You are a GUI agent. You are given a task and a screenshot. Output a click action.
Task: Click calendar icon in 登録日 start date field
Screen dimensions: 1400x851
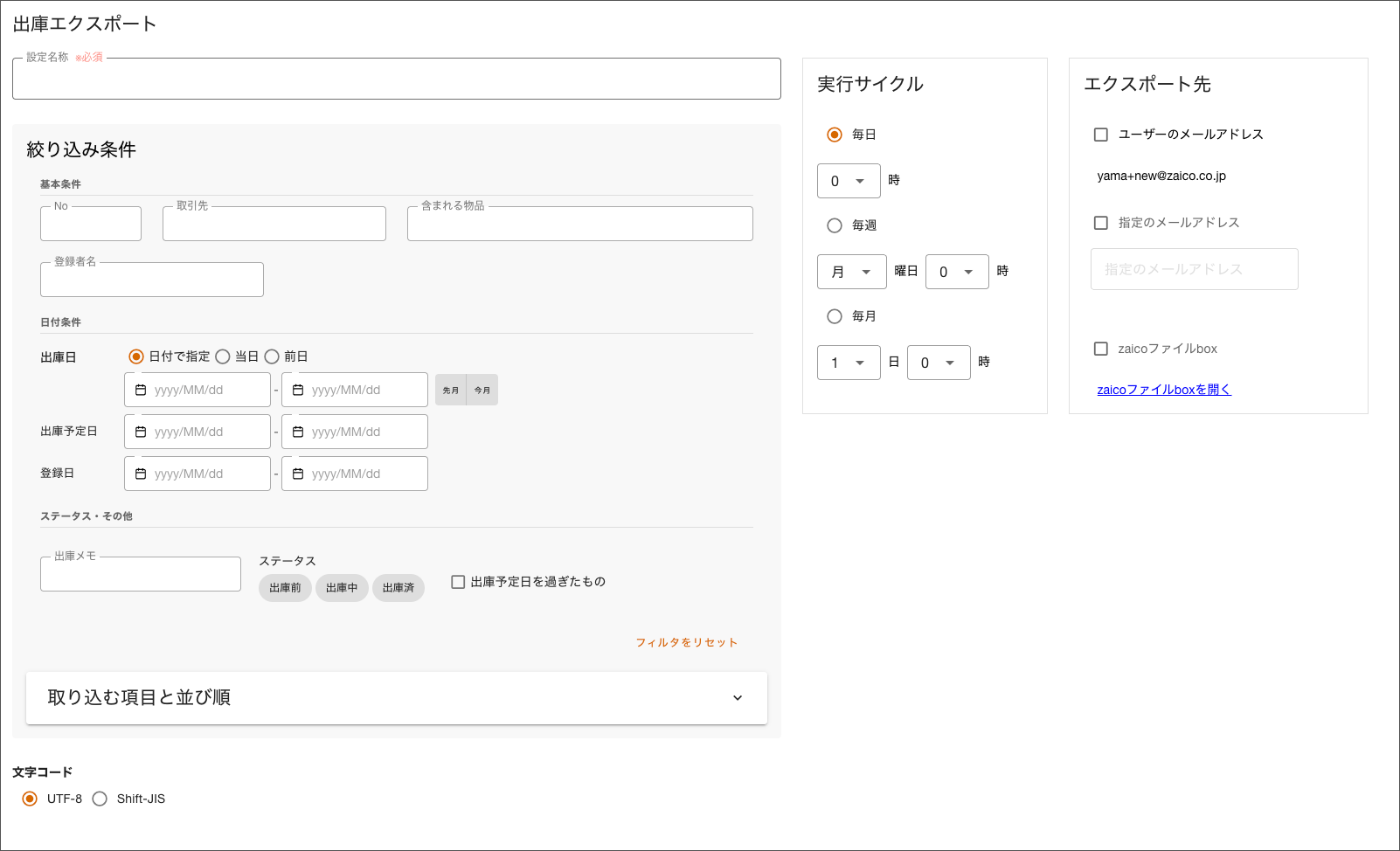tap(141, 474)
